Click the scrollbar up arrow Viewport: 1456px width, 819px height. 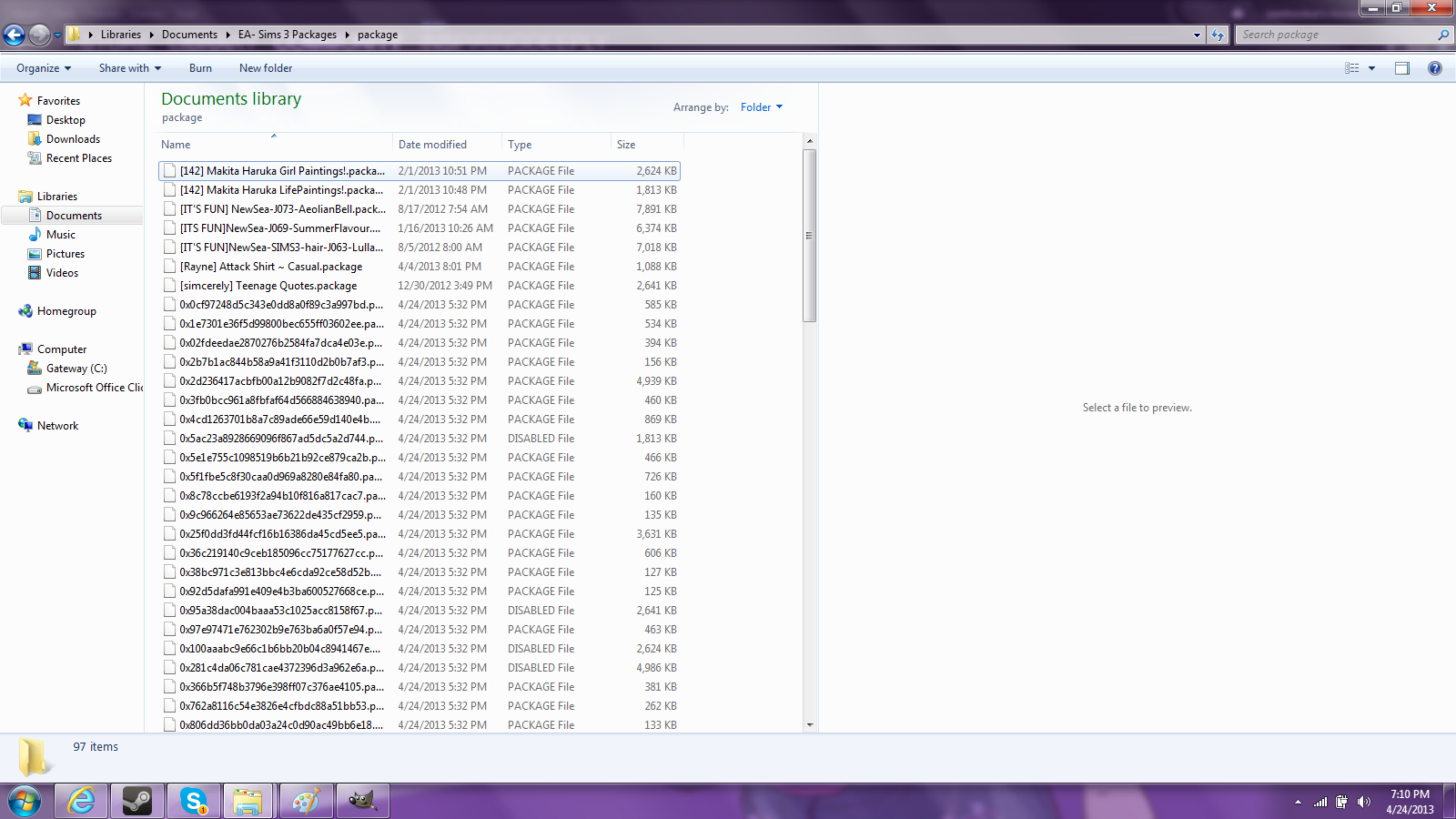pos(810,141)
